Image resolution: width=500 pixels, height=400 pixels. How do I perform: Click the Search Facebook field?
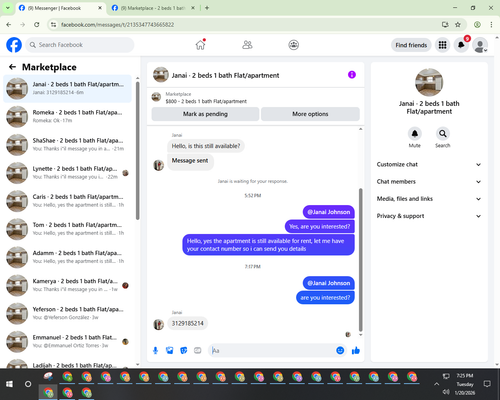80,45
